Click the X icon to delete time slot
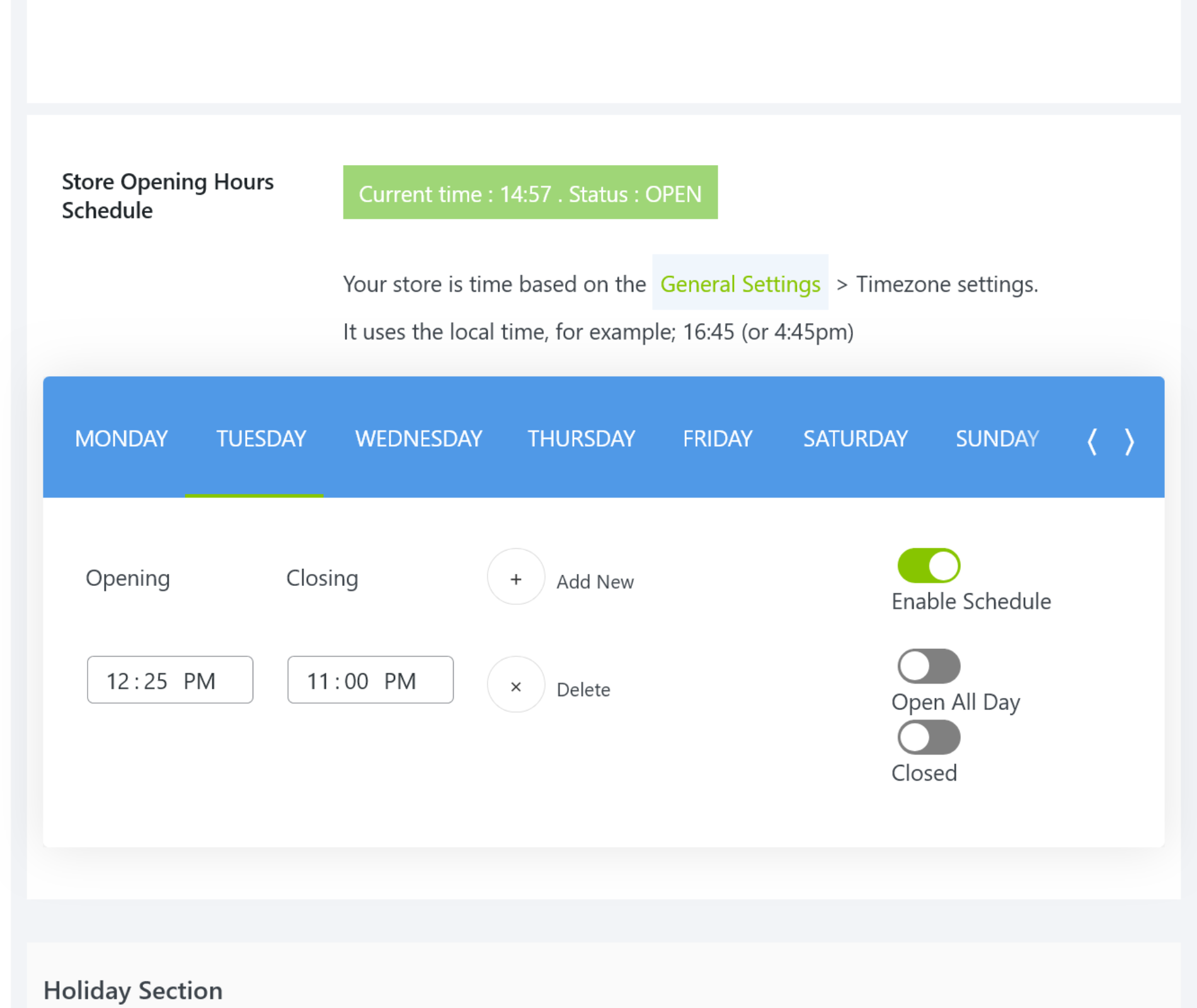Viewport: 1197px width, 1008px height. 515,685
